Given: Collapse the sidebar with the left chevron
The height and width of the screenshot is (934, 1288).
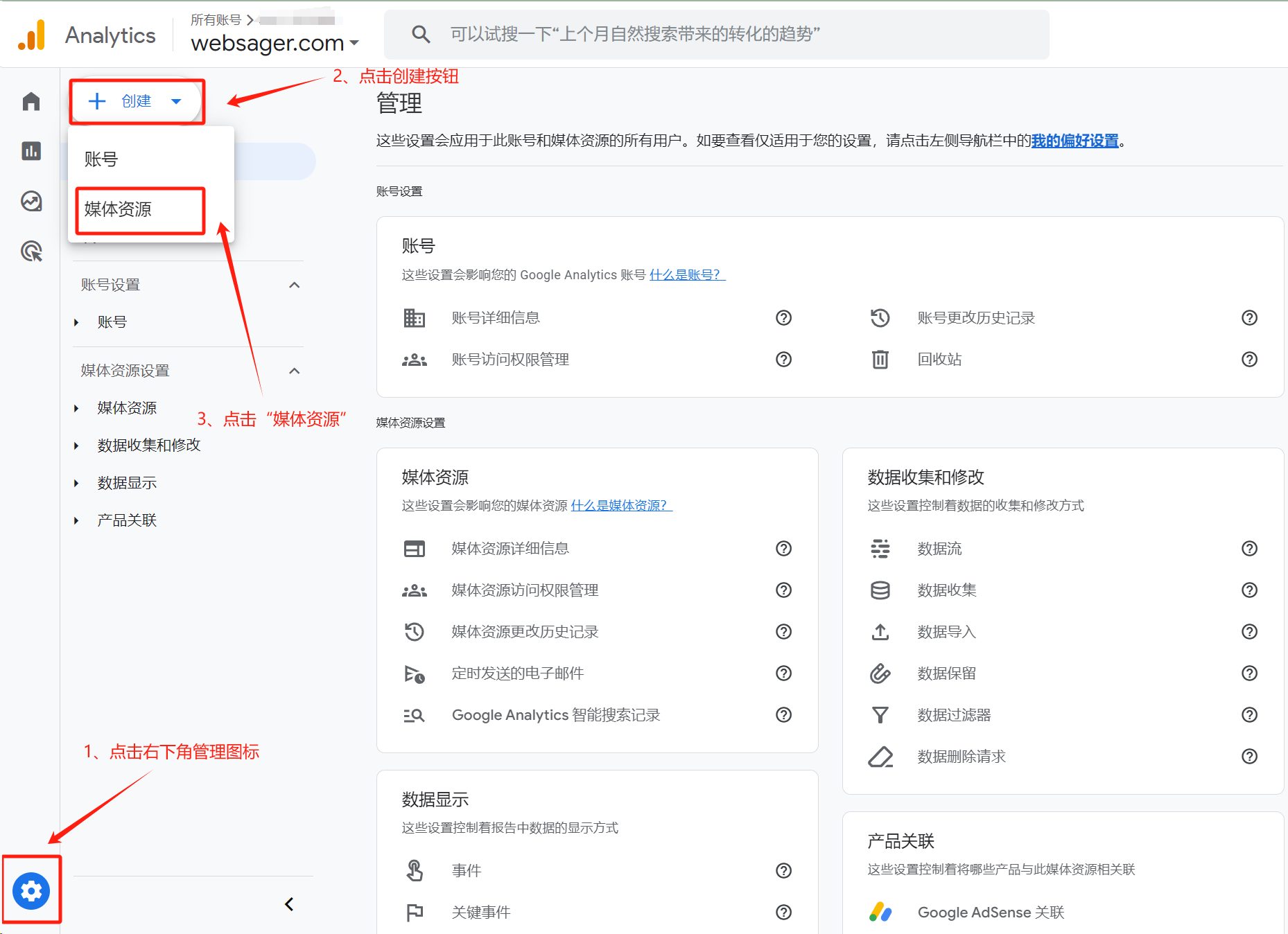Looking at the screenshot, I should coord(289,904).
